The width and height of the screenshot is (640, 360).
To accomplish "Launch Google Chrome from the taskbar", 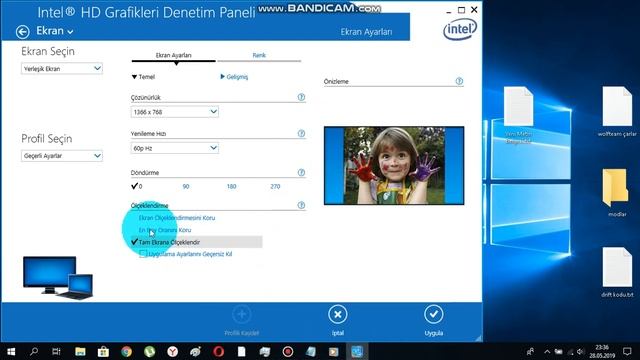I will [126, 351].
